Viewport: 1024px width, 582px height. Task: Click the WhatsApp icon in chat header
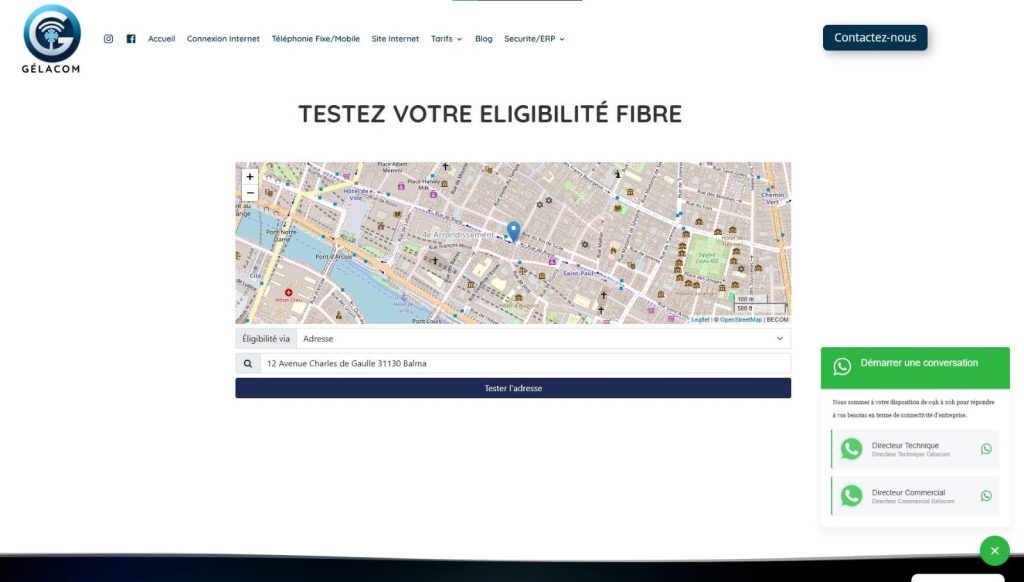point(842,366)
